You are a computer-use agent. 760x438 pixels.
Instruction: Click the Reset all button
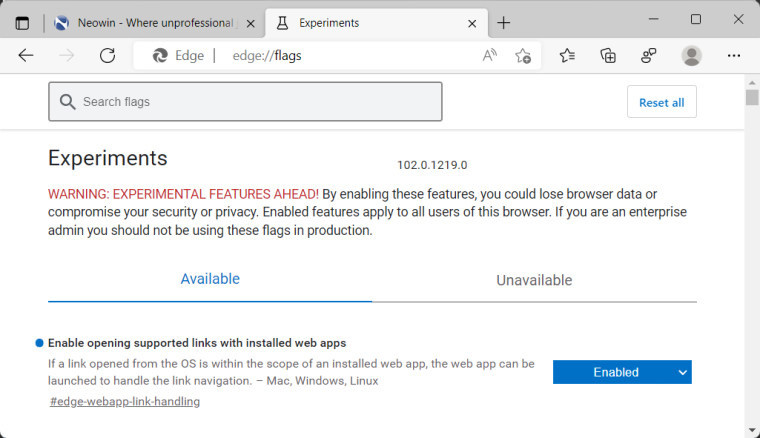click(661, 102)
